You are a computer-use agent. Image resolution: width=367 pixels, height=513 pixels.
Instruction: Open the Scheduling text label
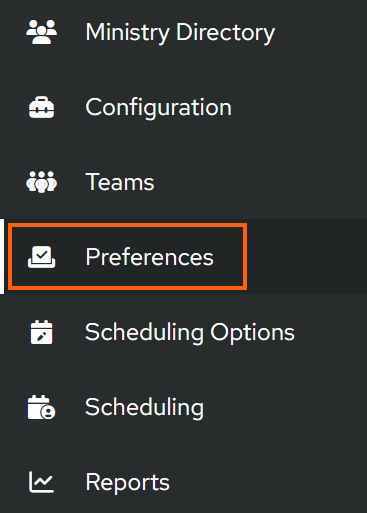click(144, 408)
